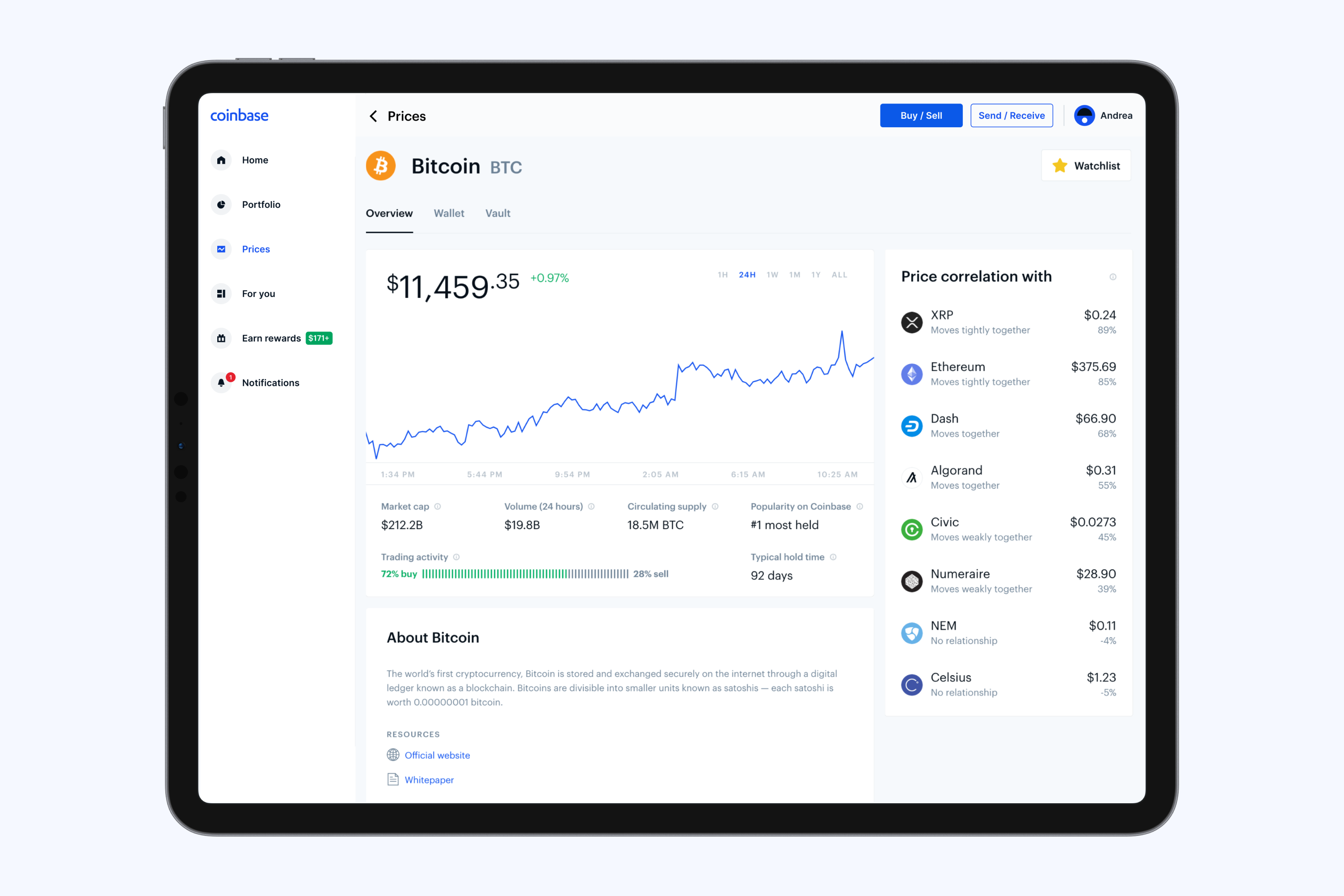Click the Official website link

(437, 753)
